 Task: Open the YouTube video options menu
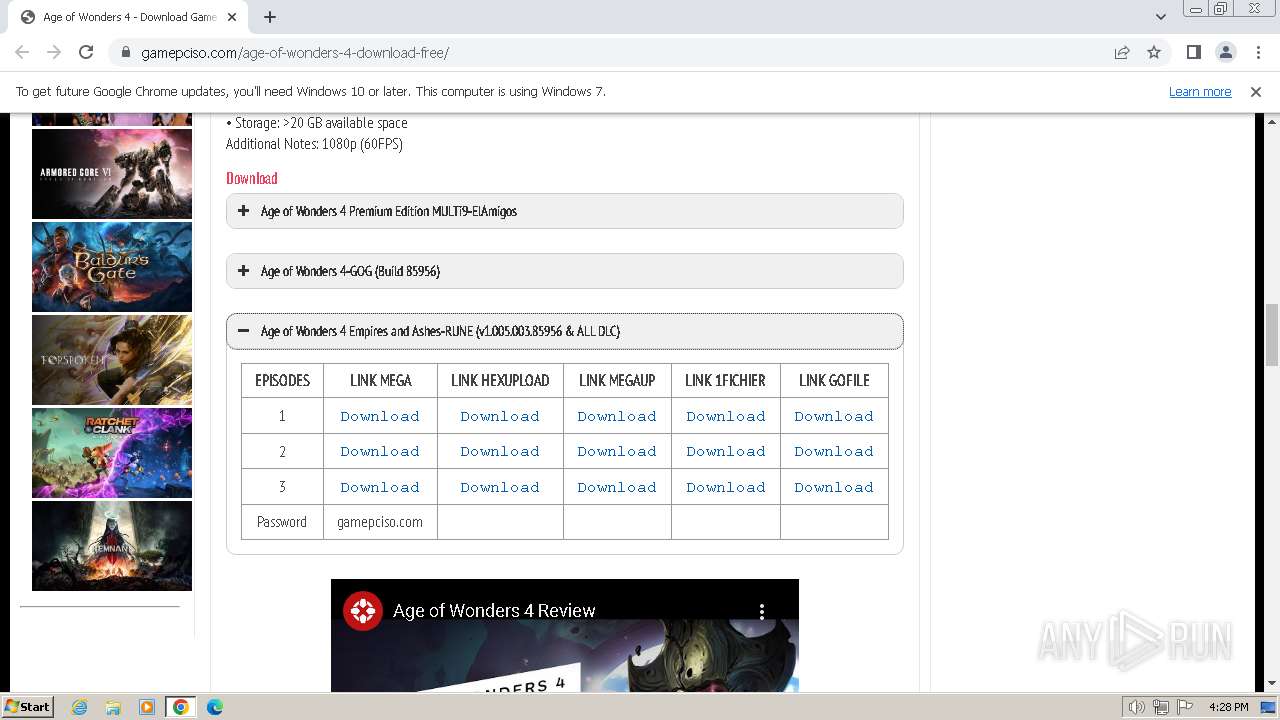(x=762, y=611)
